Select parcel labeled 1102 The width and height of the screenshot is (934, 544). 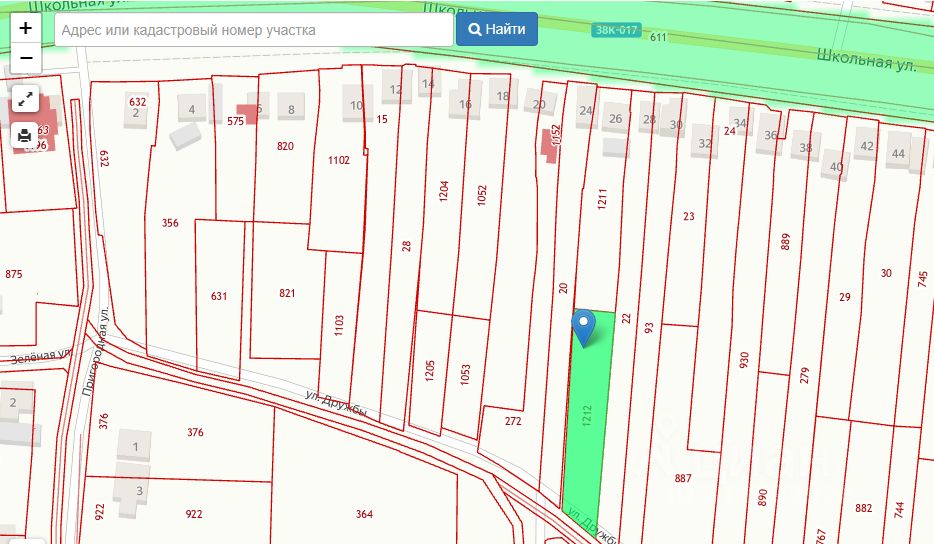338,160
